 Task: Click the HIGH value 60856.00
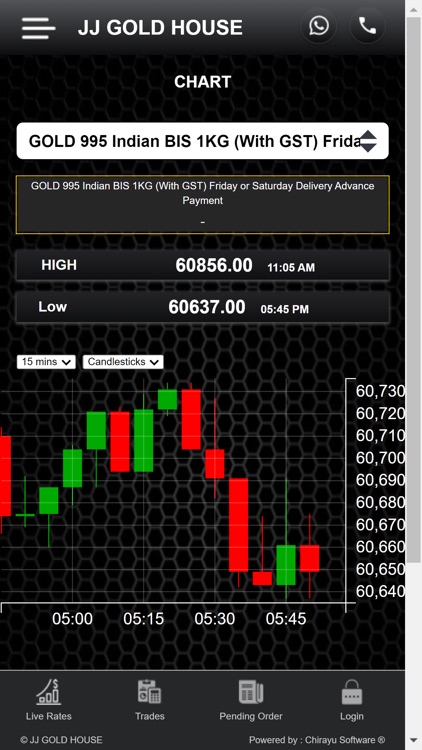pyautogui.click(x=214, y=265)
